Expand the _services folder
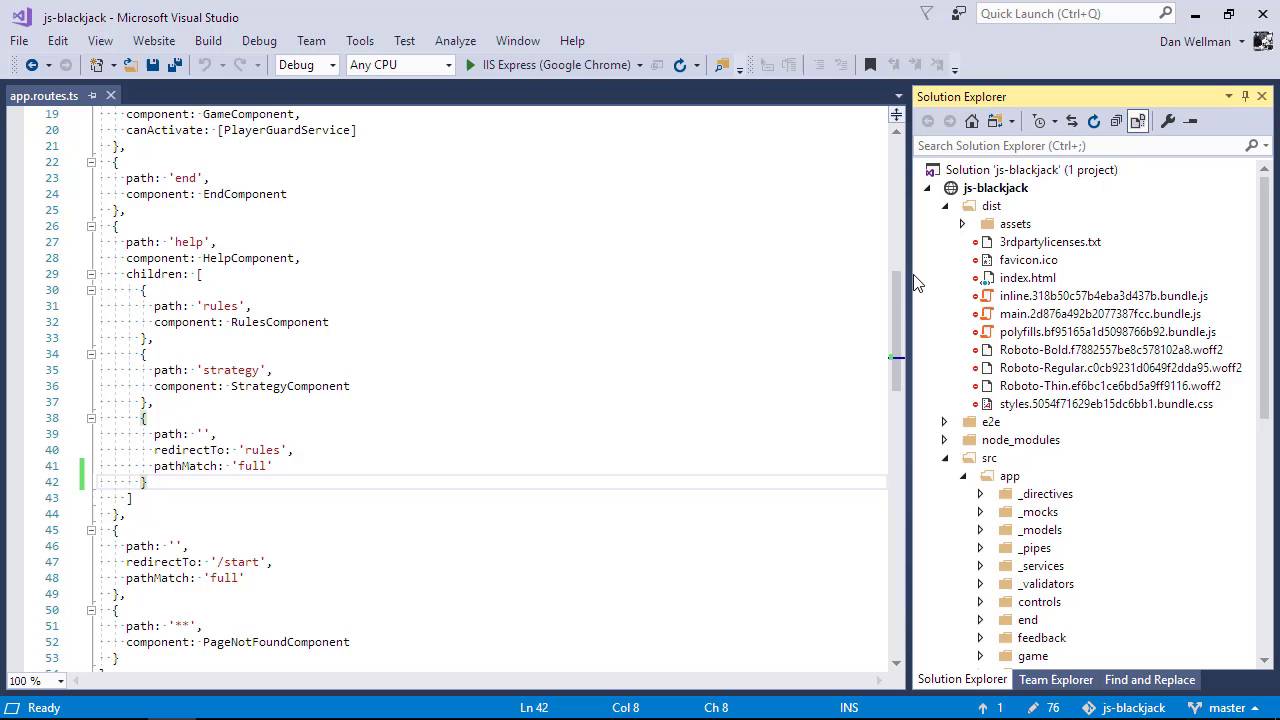This screenshot has height=720, width=1280. point(981,566)
